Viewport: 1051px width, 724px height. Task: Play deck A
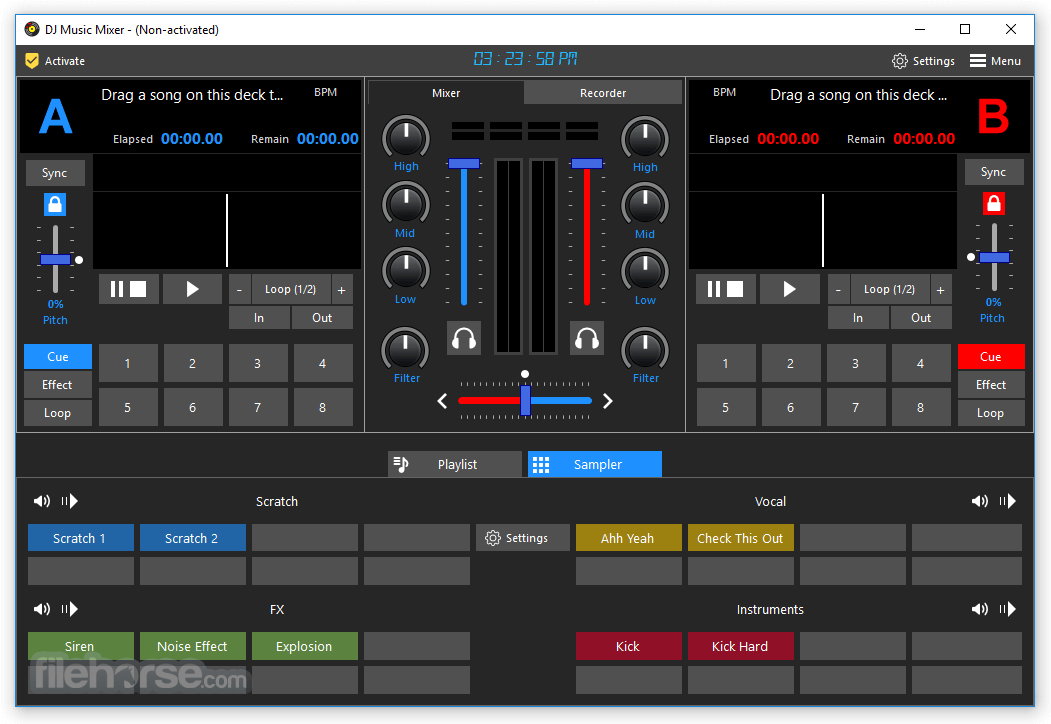pos(192,289)
